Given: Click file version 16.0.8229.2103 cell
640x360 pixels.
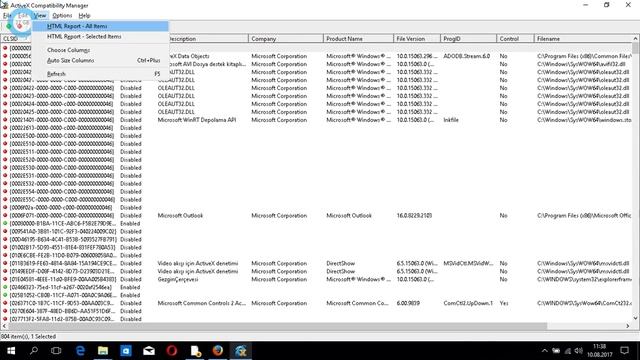Looking at the screenshot, I should pyautogui.click(x=414, y=216).
